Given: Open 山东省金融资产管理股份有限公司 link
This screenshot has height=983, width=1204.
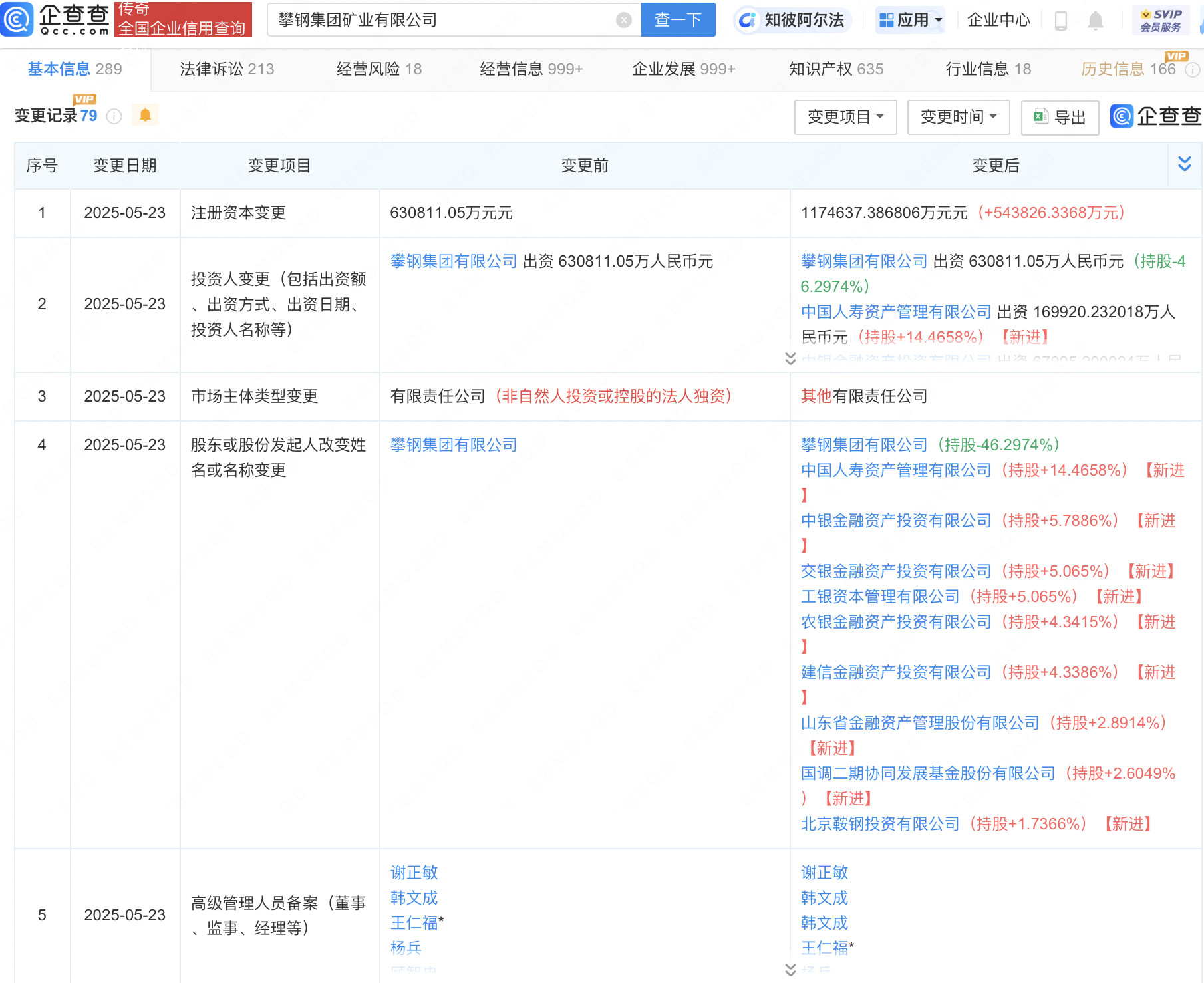Looking at the screenshot, I should [x=920, y=723].
